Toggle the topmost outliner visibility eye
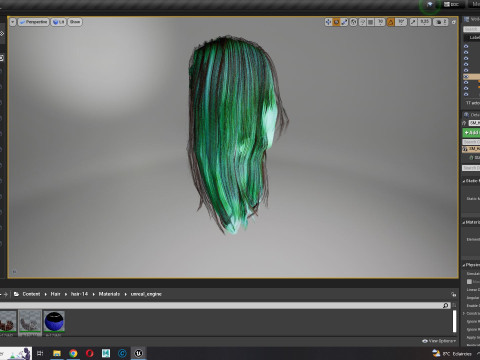 point(466,46)
